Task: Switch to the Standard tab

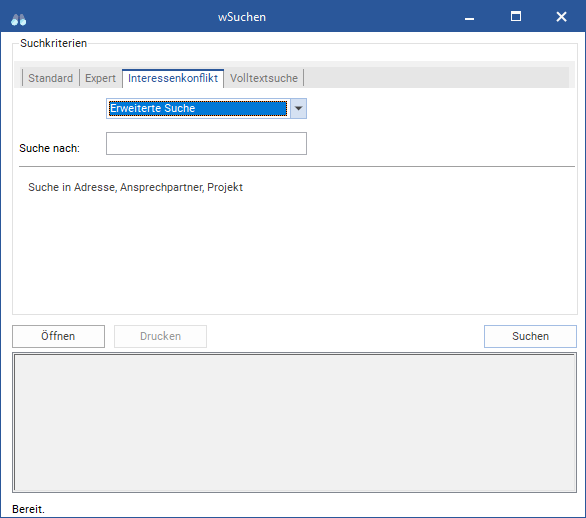Action: 50,78
